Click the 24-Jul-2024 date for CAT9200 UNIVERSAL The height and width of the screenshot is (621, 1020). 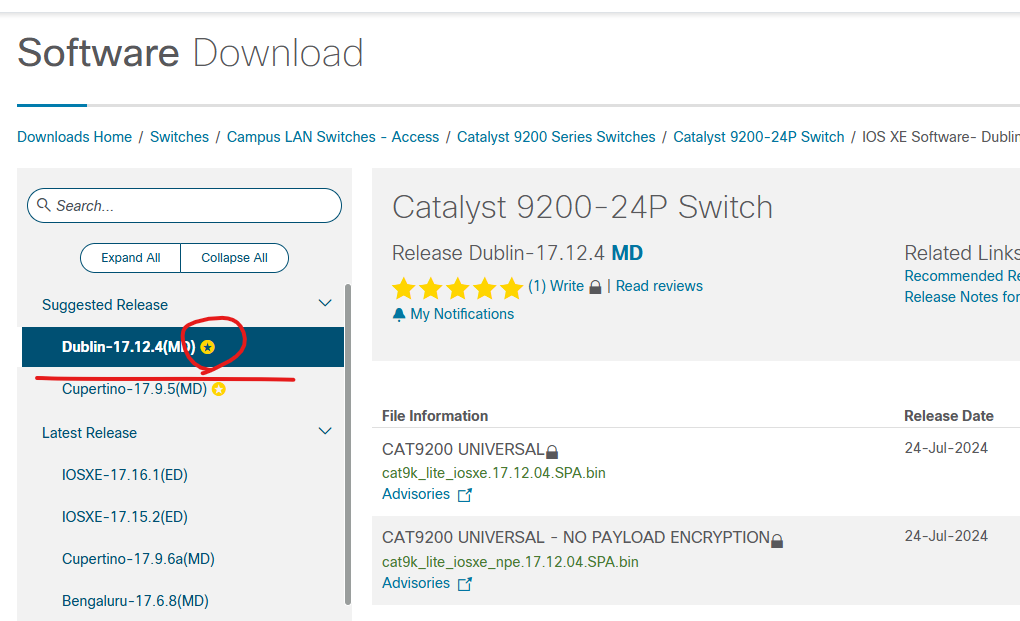pyautogui.click(x=946, y=448)
